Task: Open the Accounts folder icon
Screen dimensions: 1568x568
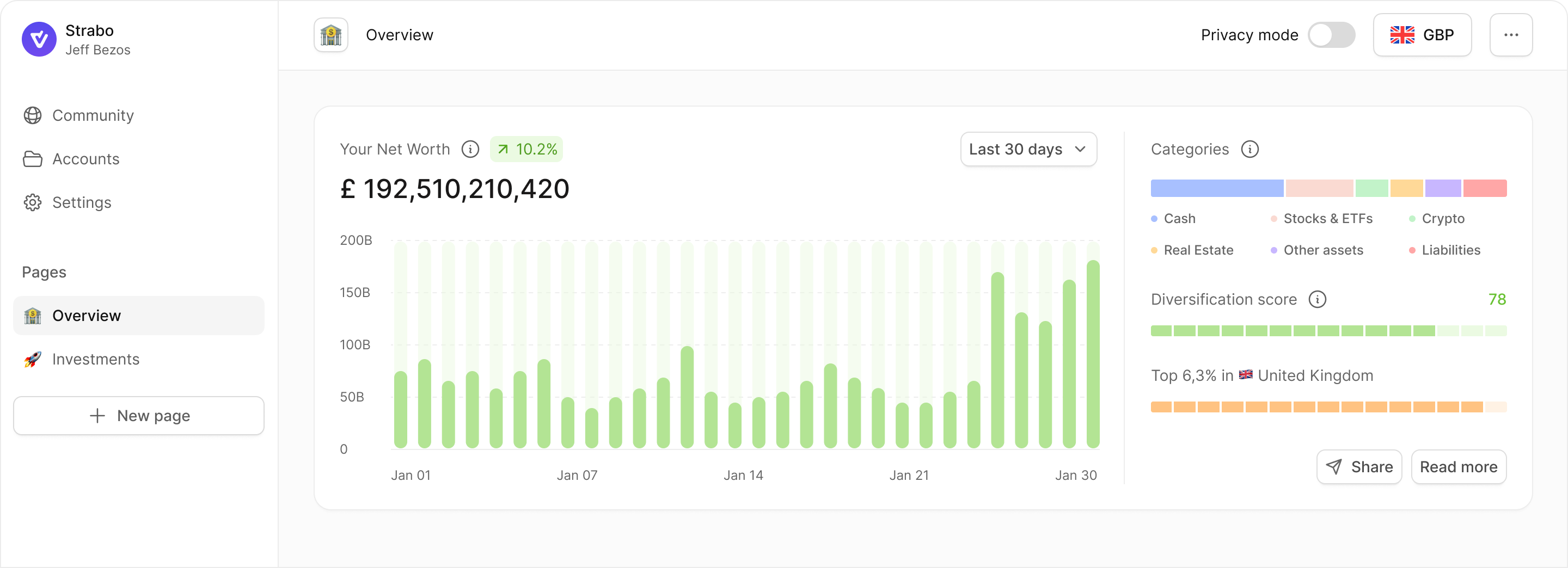Action: 32,159
